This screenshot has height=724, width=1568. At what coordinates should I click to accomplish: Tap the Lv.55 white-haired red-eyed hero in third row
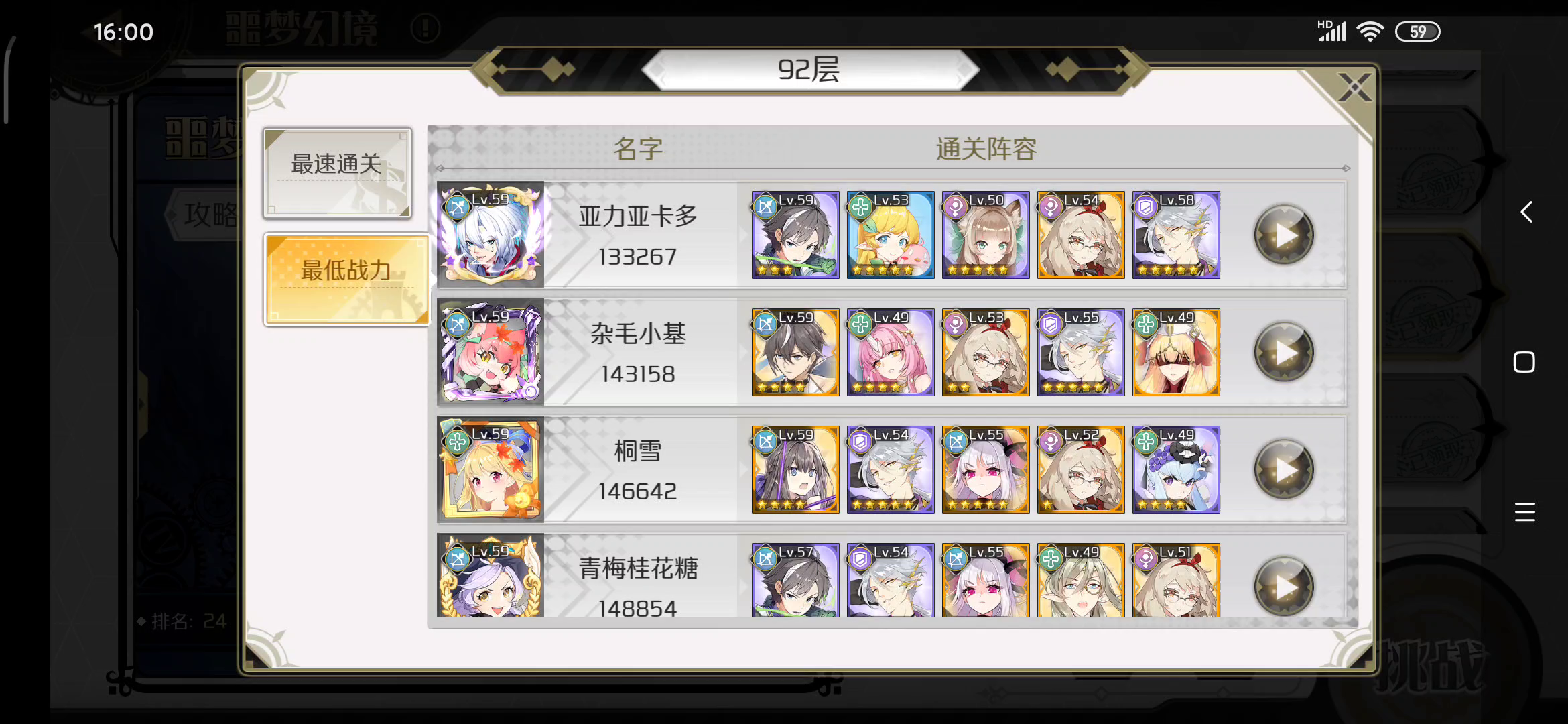(986, 469)
